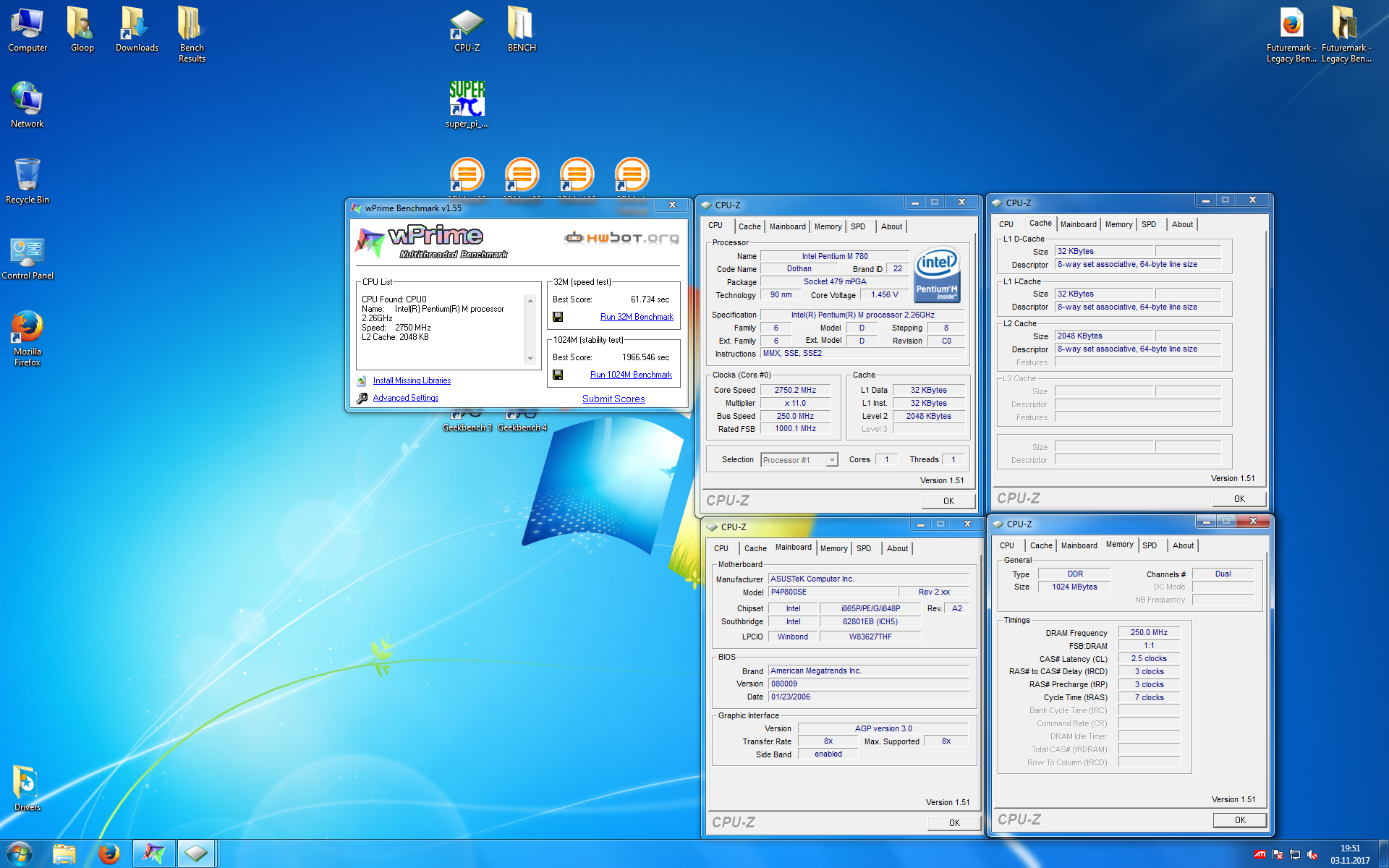This screenshot has height=868, width=1389.
Task: Open the Drivers folder icon
Action: 27,788
